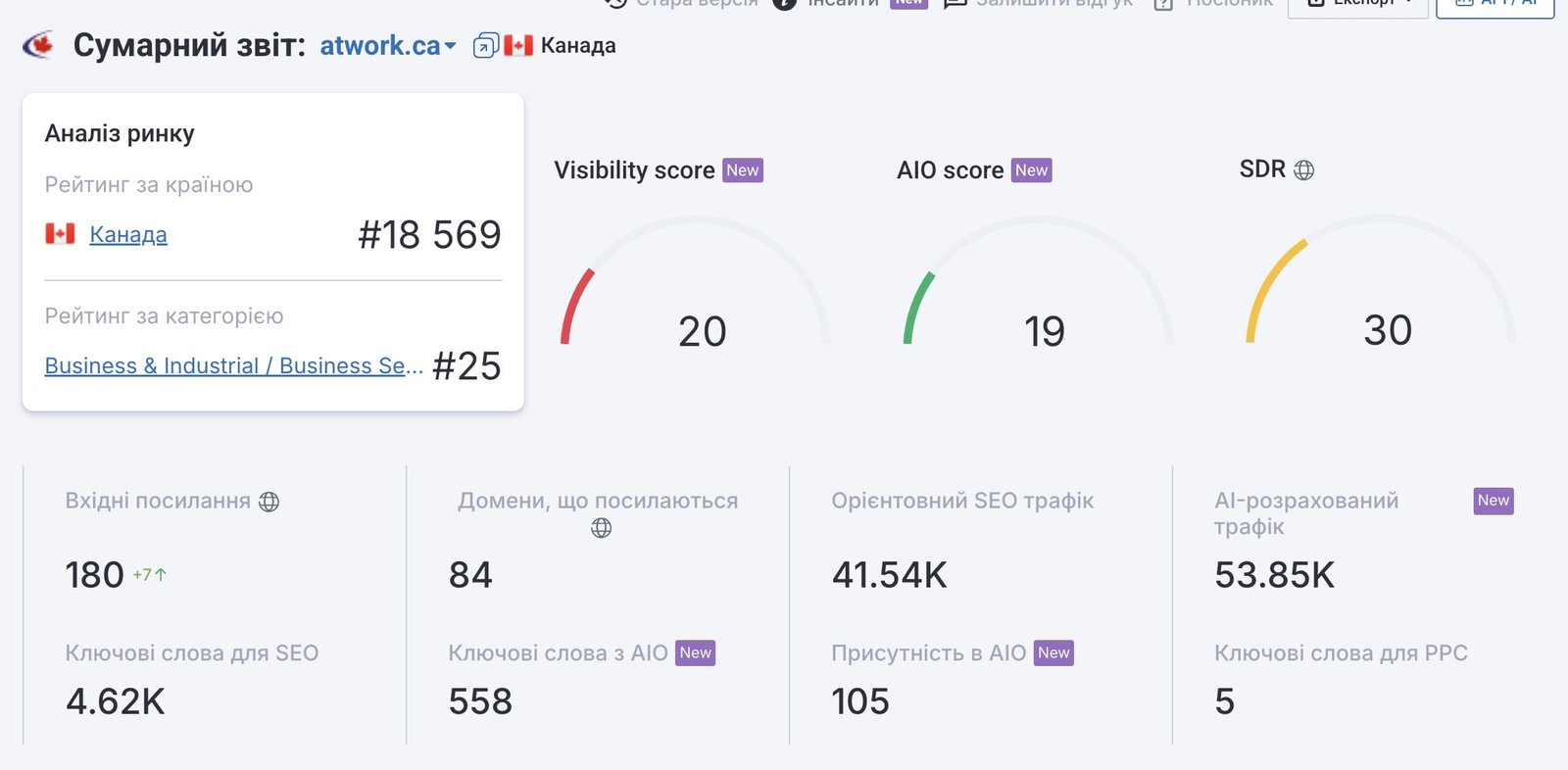This screenshot has width=1568, height=770.
Task: Click the New badge beside Visibility score
Action: click(x=743, y=170)
